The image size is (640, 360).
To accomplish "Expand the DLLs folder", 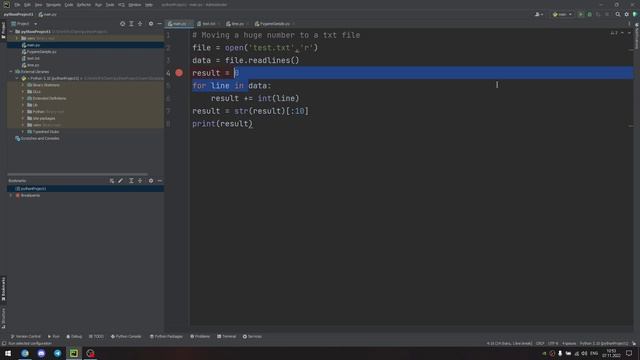I will coord(23,92).
